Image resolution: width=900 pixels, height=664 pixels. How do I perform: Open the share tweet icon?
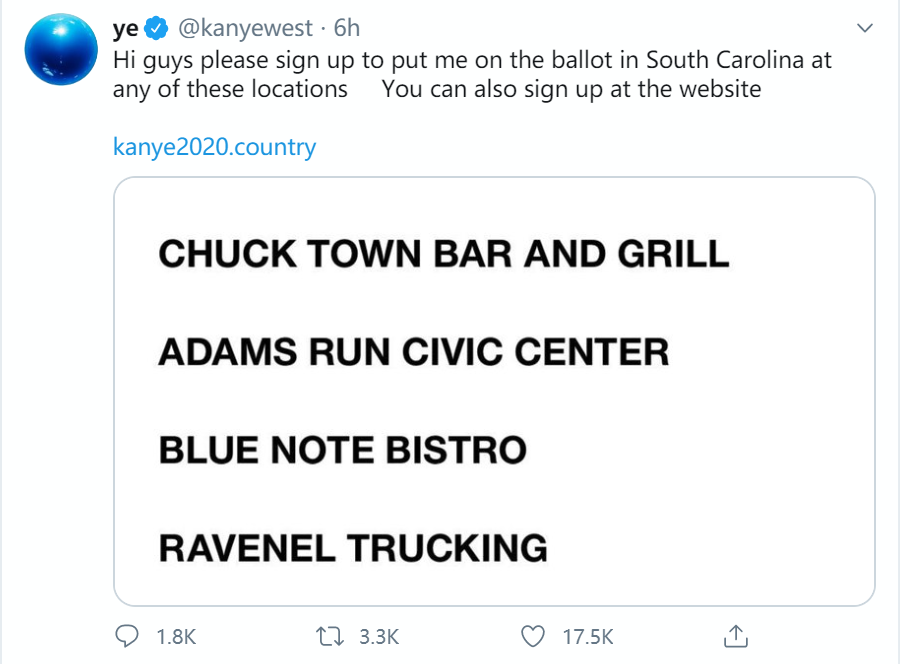pyautogui.click(x=735, y=636)
